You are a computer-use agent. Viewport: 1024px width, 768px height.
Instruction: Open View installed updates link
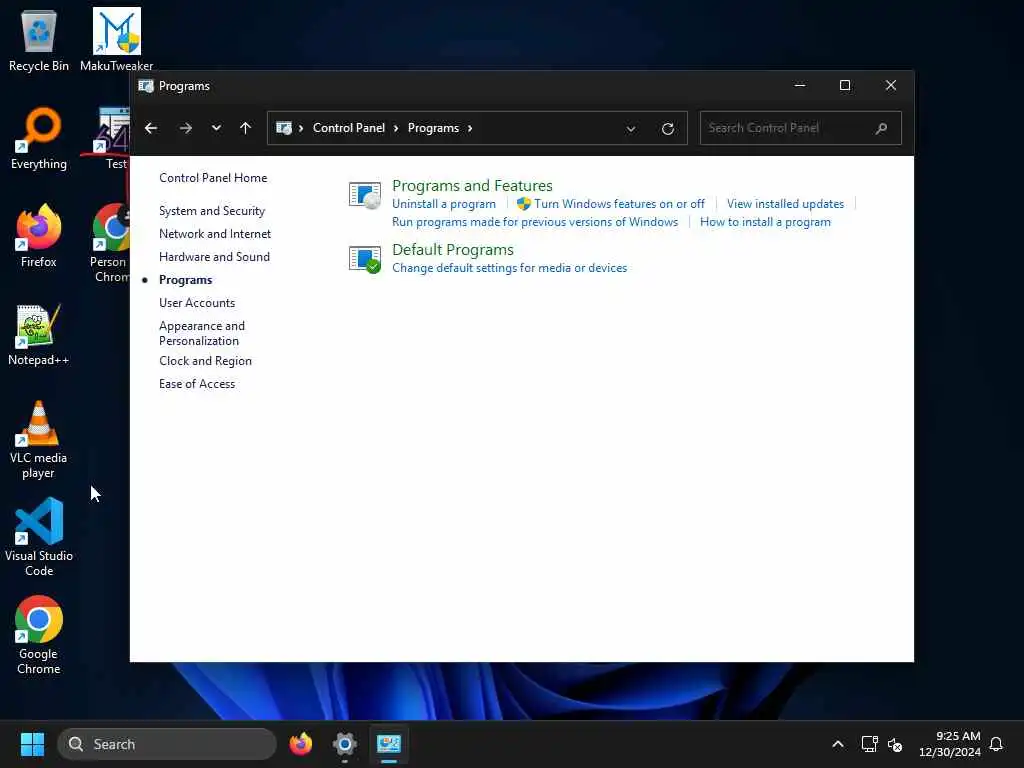tap(786, 204)
